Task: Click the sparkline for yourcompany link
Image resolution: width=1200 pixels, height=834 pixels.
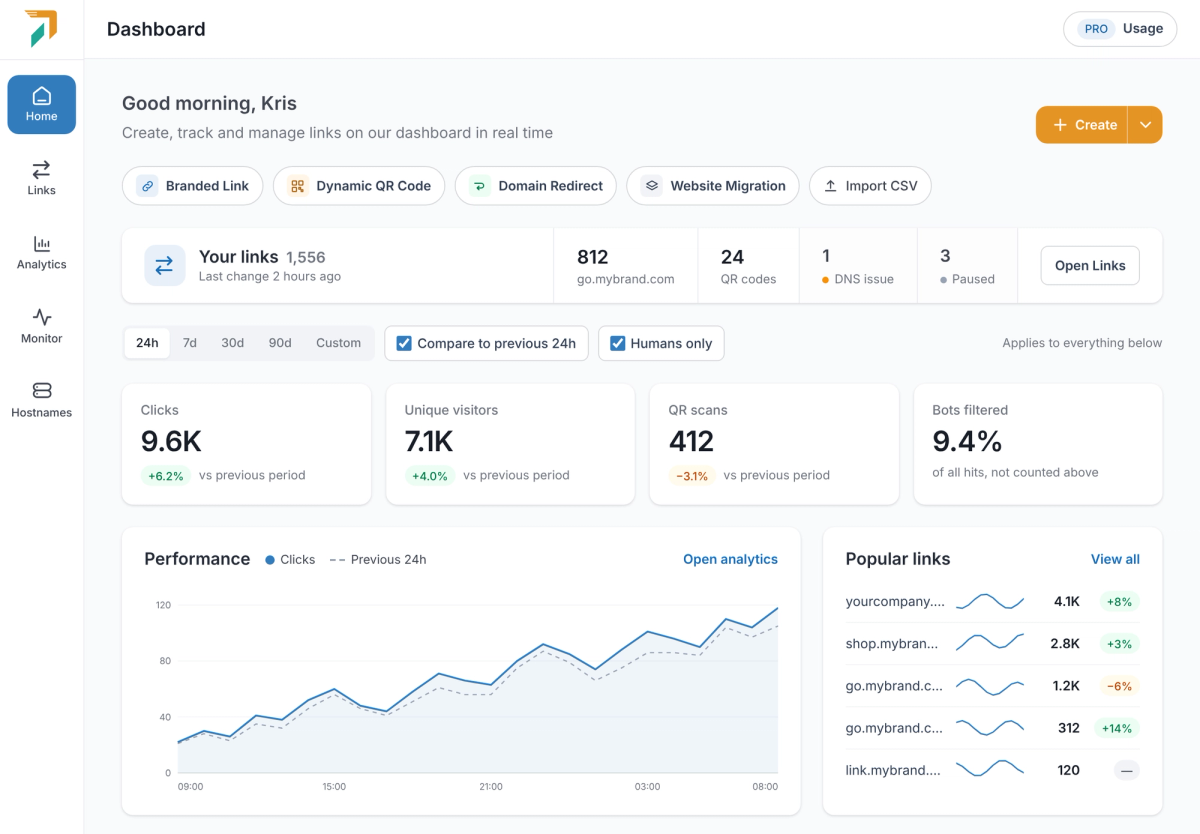Action: coord(990,602)
